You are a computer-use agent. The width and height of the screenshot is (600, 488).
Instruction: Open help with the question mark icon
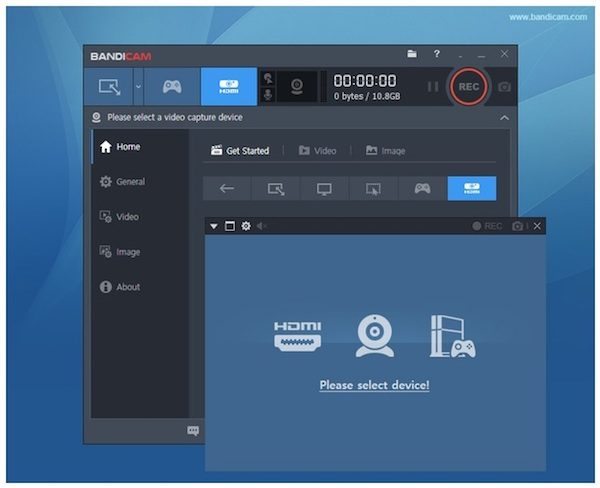click(437, 54)
